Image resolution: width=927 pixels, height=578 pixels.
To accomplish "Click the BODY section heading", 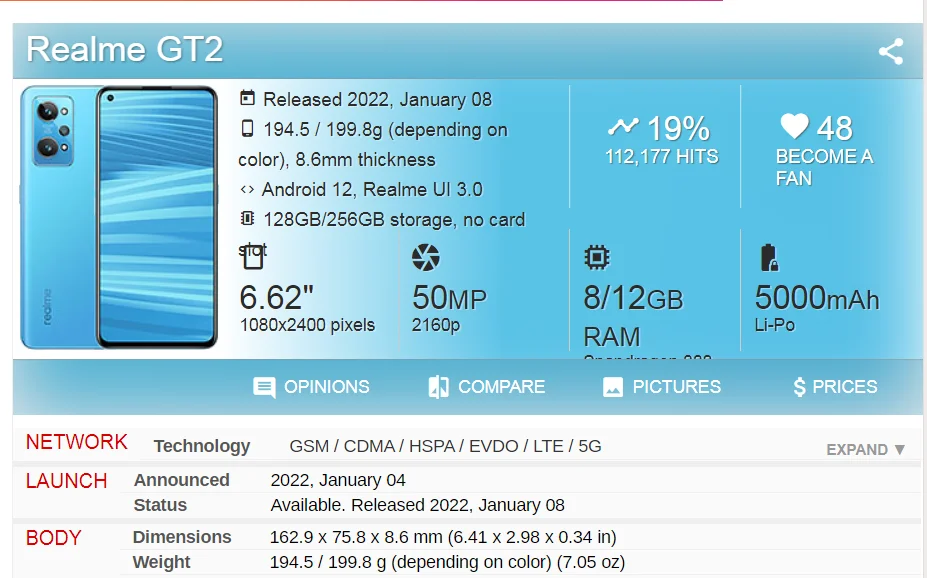I will coord(53,538).
